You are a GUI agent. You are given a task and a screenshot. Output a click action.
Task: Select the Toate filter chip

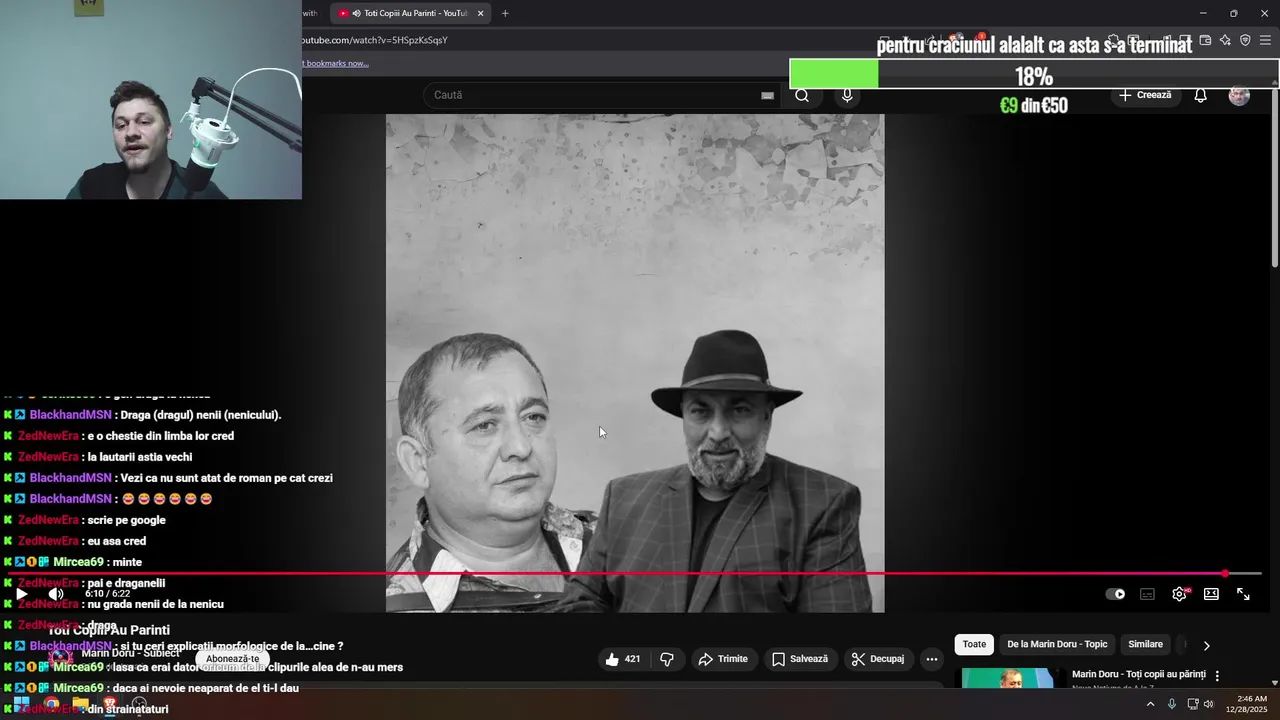pyautogui.click(x=974, y=645)
